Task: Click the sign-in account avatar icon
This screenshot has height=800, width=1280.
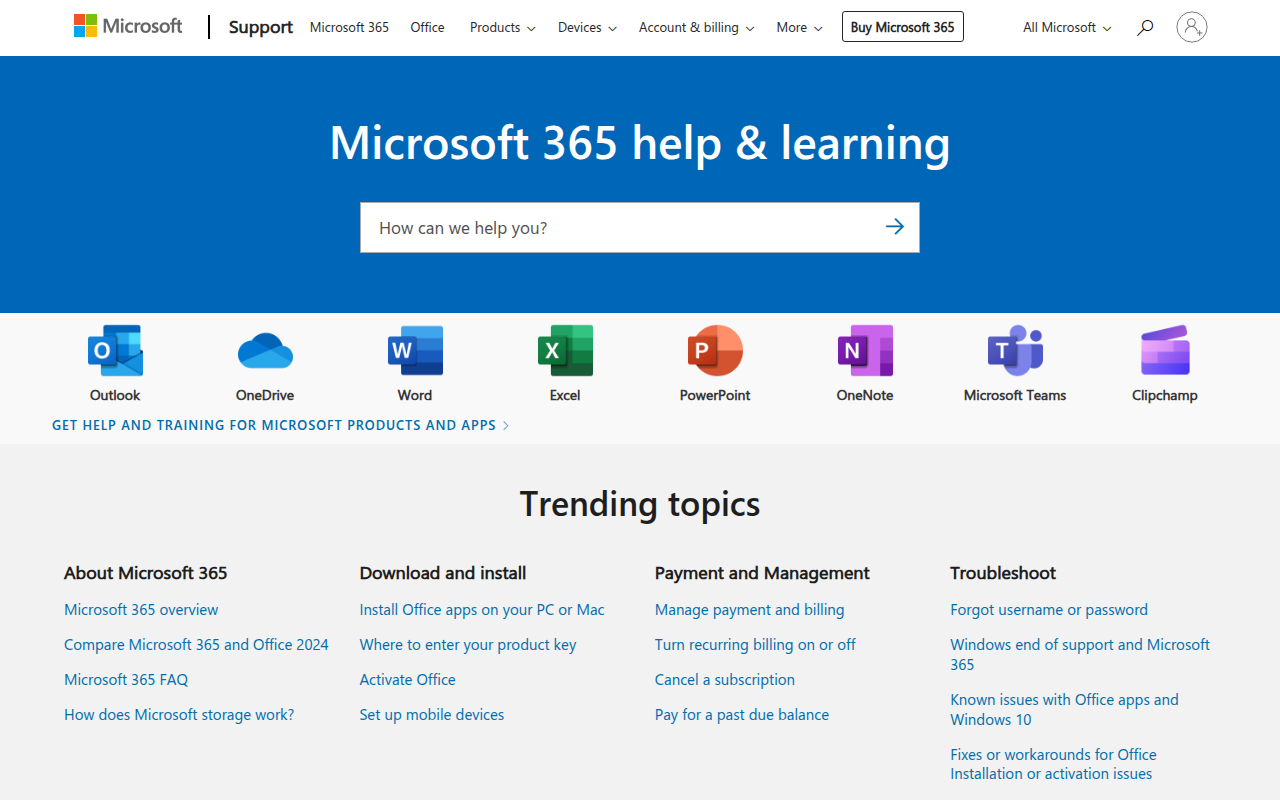Action: click(1192, 27)
